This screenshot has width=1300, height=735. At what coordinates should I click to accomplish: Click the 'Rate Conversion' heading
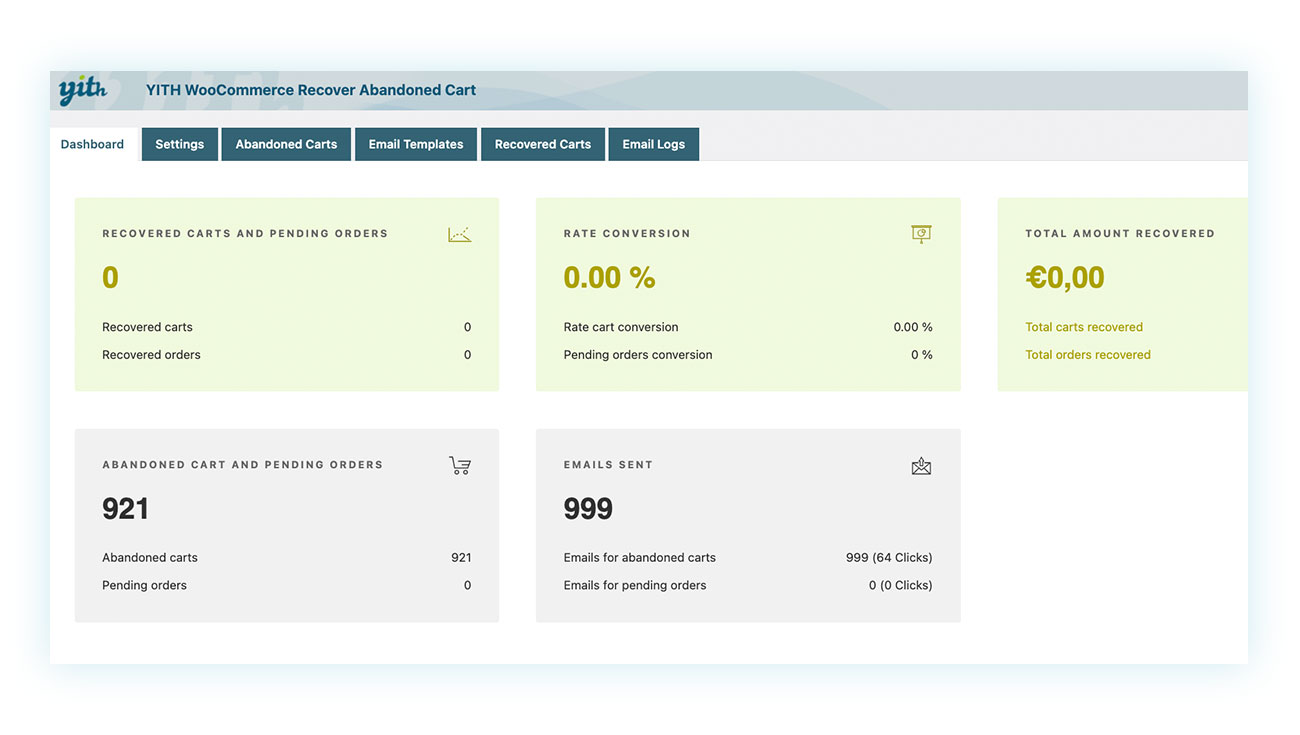click(x=627, y=233)
